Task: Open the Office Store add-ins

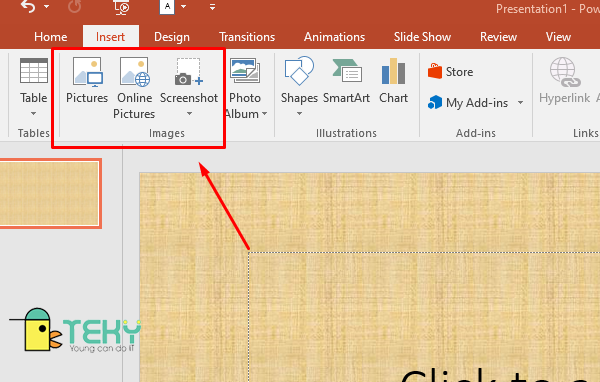Action: 451,72
